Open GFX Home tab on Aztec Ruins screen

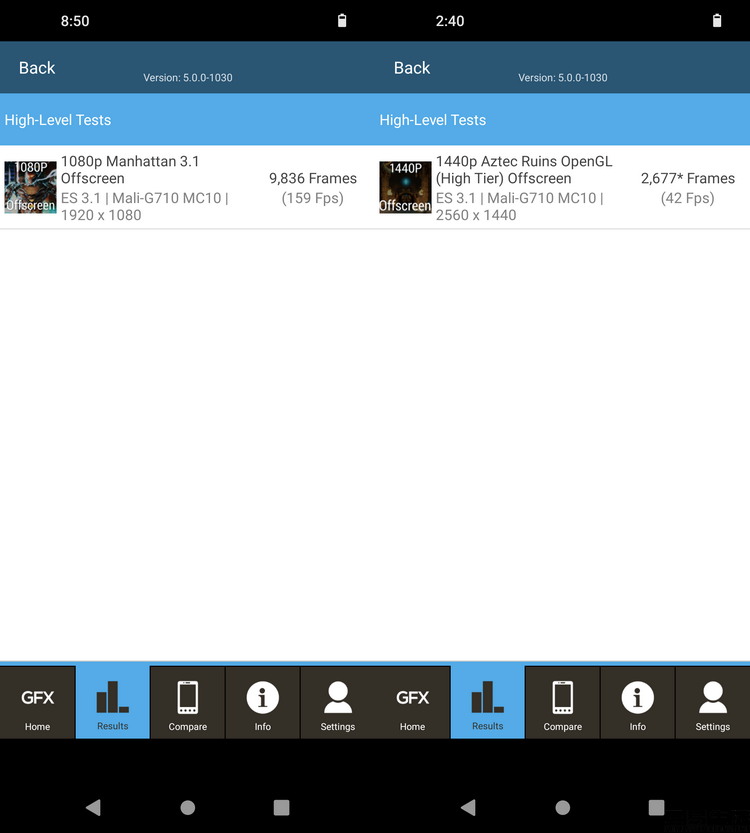[x=413, y=703]
